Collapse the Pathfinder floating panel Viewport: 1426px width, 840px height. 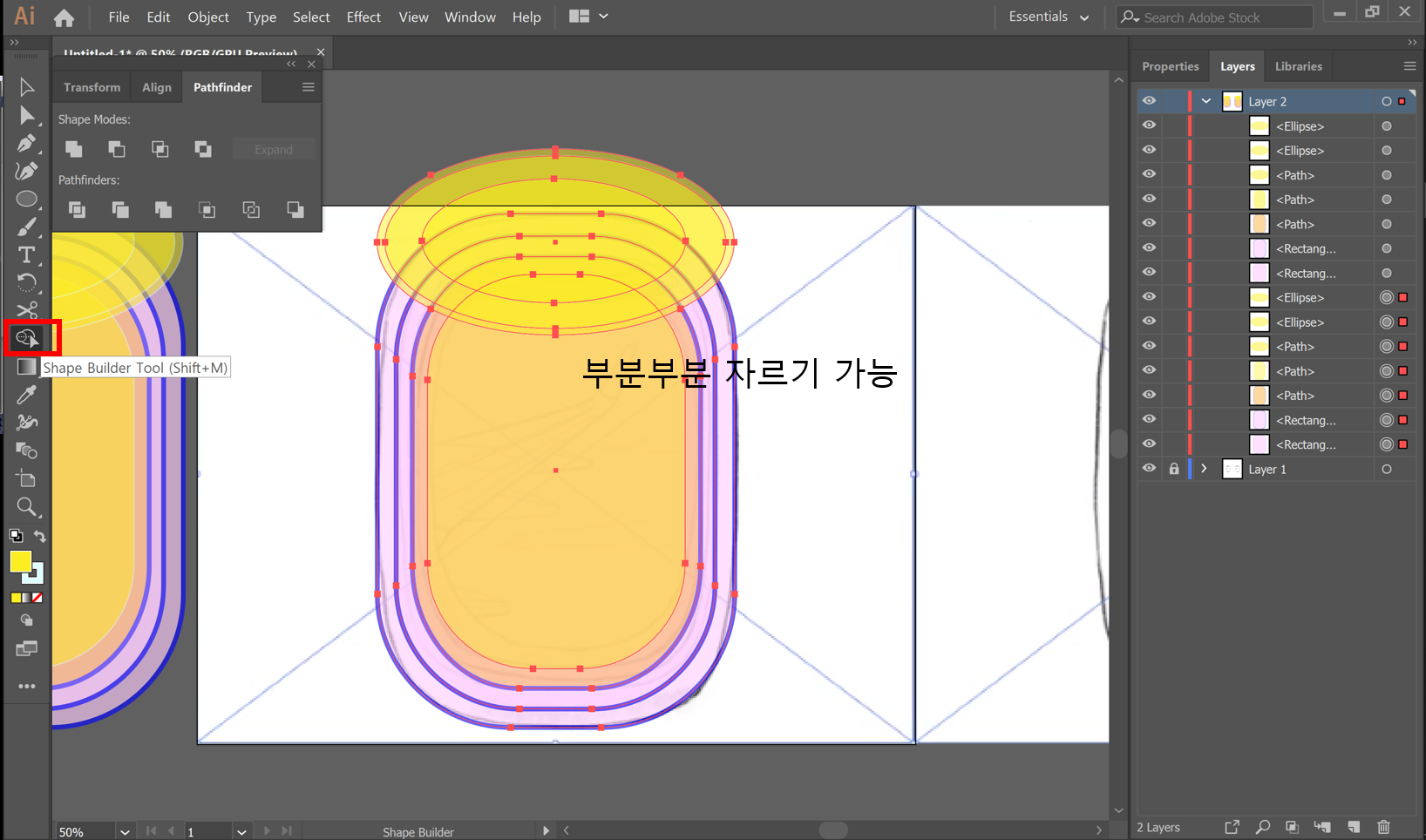291,64
